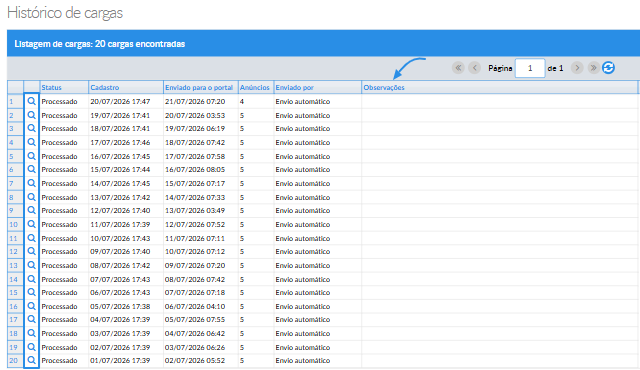Go to first page of listing
The height and width of the screenshot is (370, 640).
(x=458, y=68)
